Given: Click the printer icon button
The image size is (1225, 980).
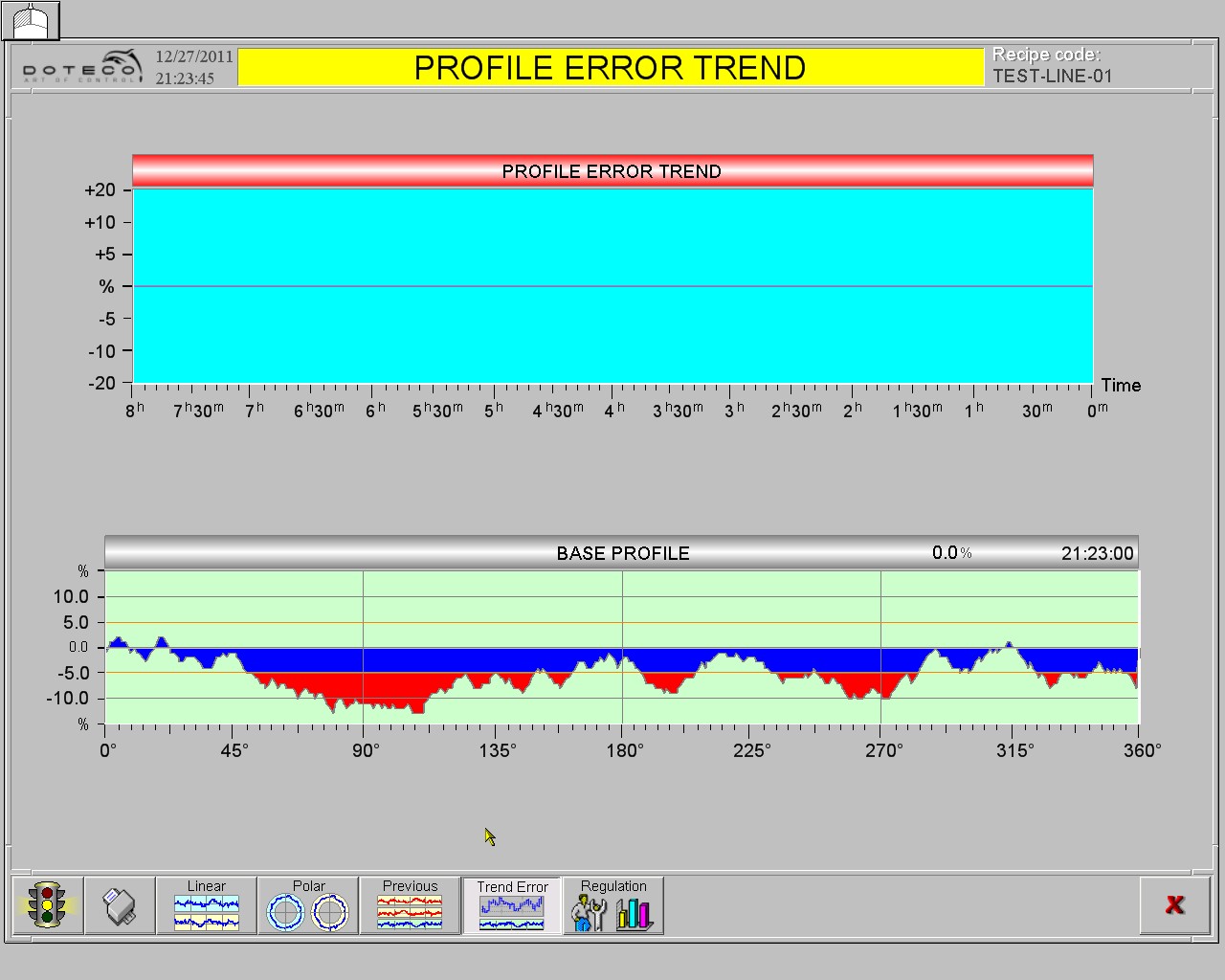Looking at the screenshot, I should point(120,905).
